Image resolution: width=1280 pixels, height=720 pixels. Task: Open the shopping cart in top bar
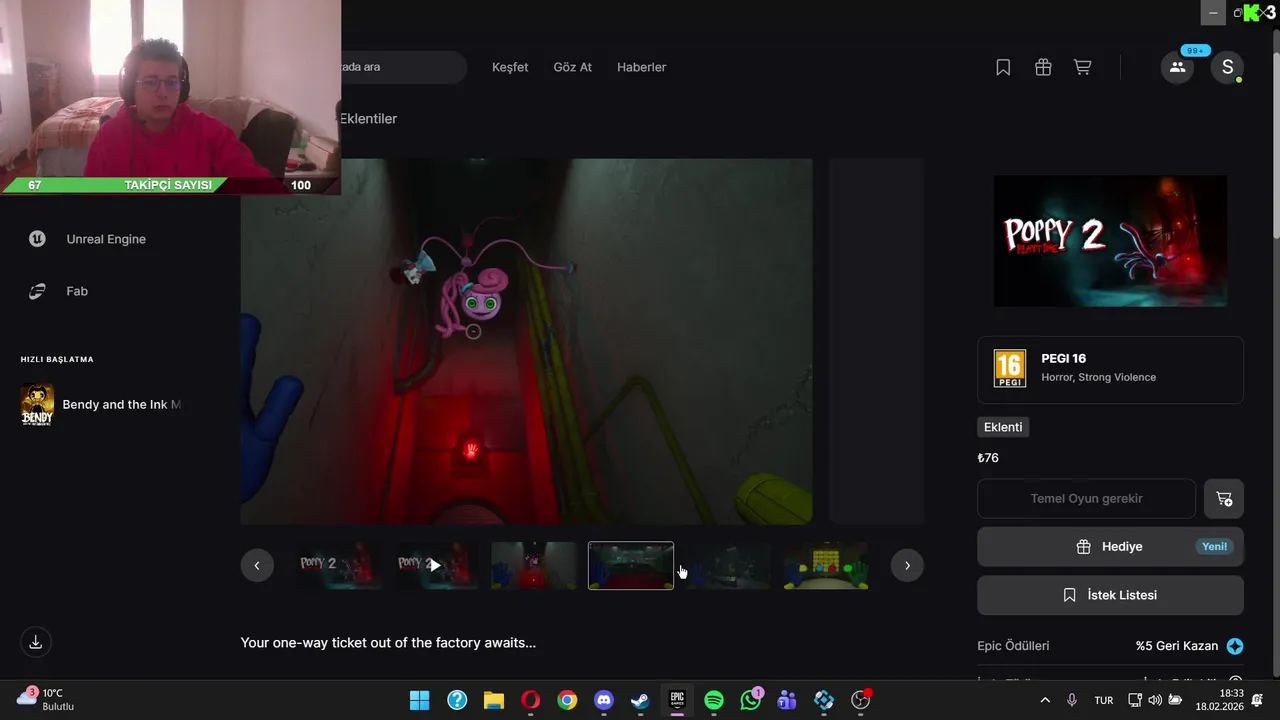click(x=1082, y=67)
